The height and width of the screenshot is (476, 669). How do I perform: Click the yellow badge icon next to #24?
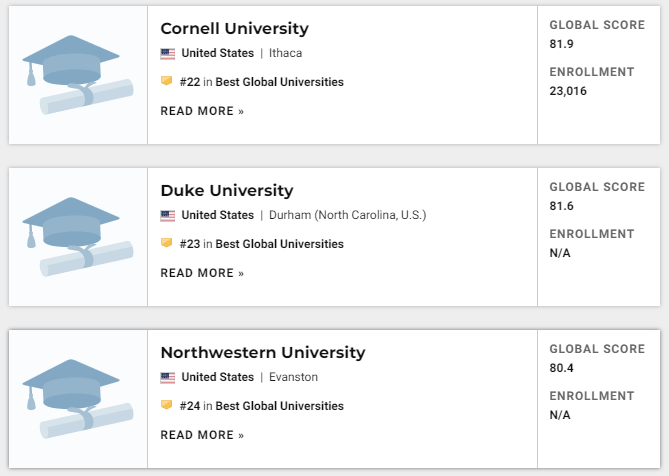[166, 405]
